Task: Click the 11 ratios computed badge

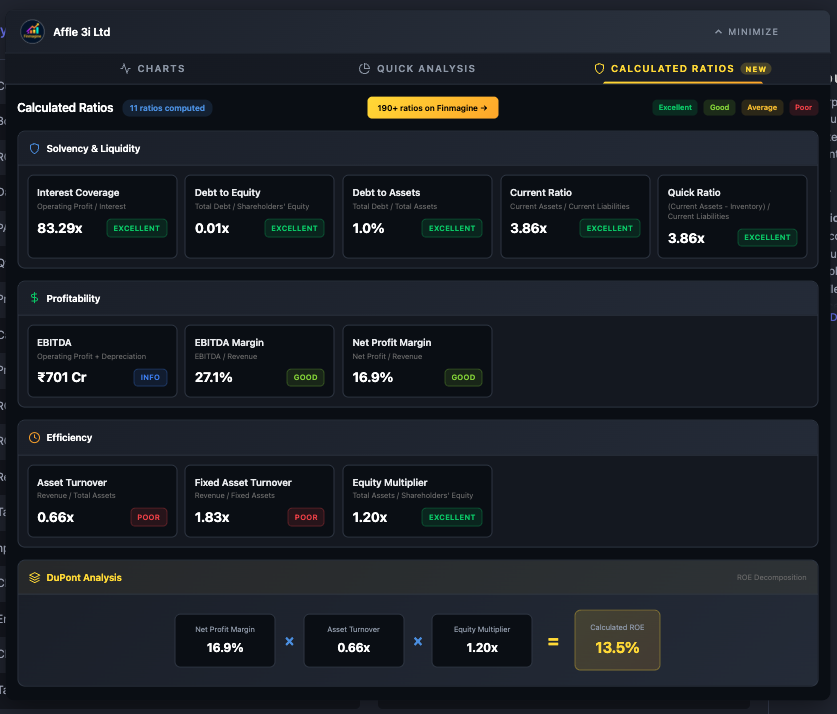Action: [x=167, y=107]
